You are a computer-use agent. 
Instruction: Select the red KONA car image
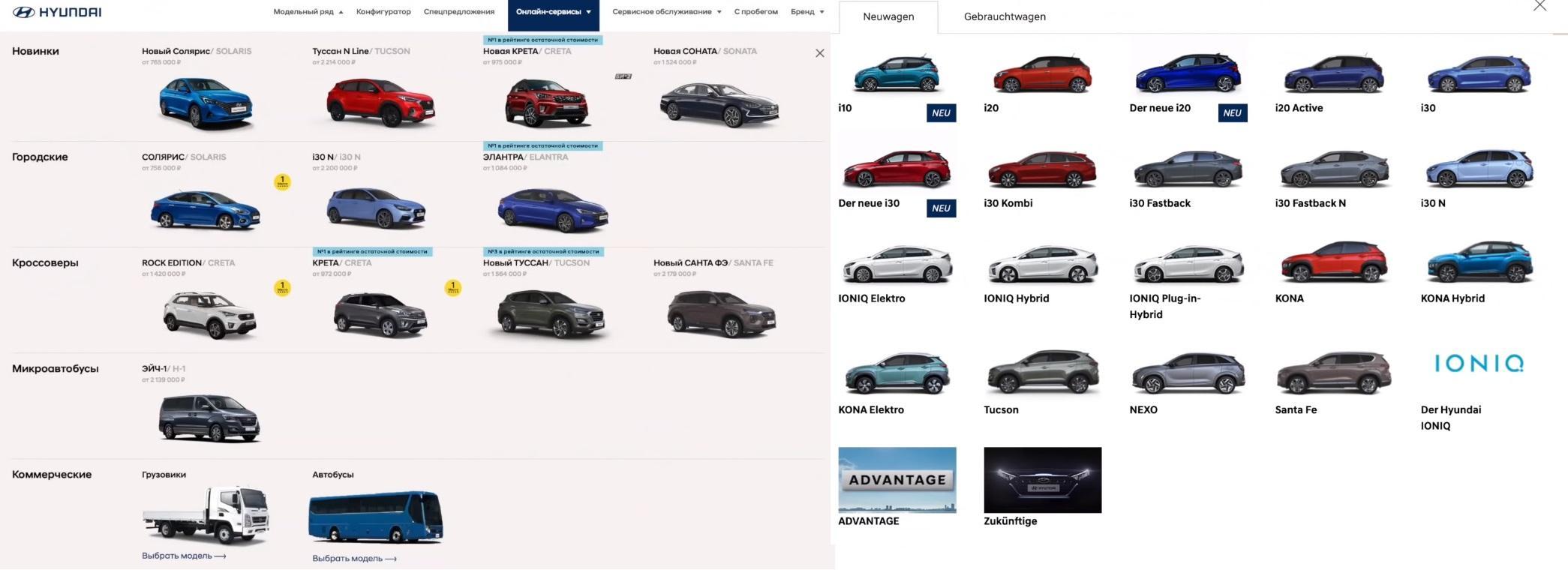point(1332,263)
